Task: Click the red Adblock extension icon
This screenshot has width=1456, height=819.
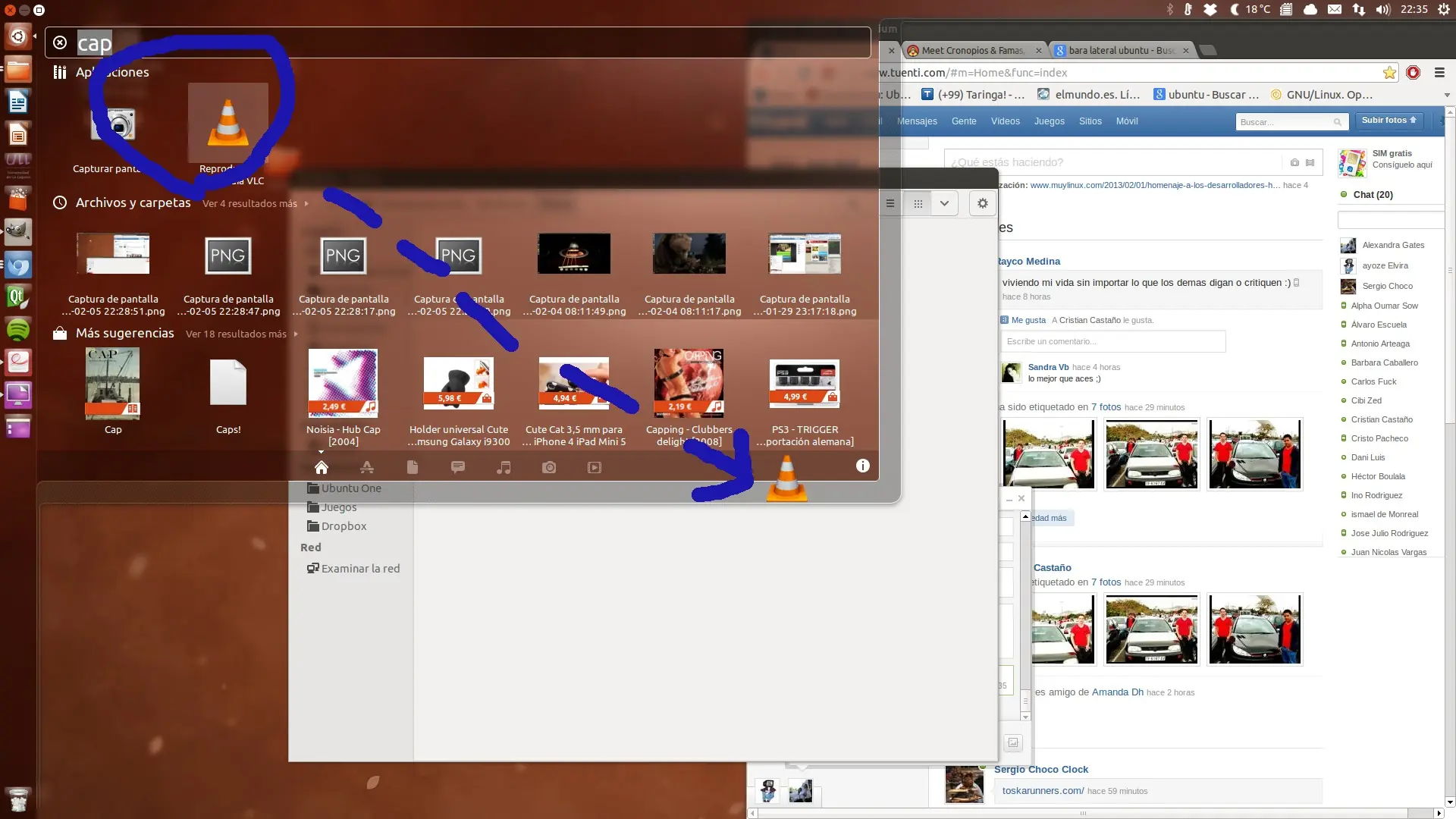Action: coord(1413,73)
